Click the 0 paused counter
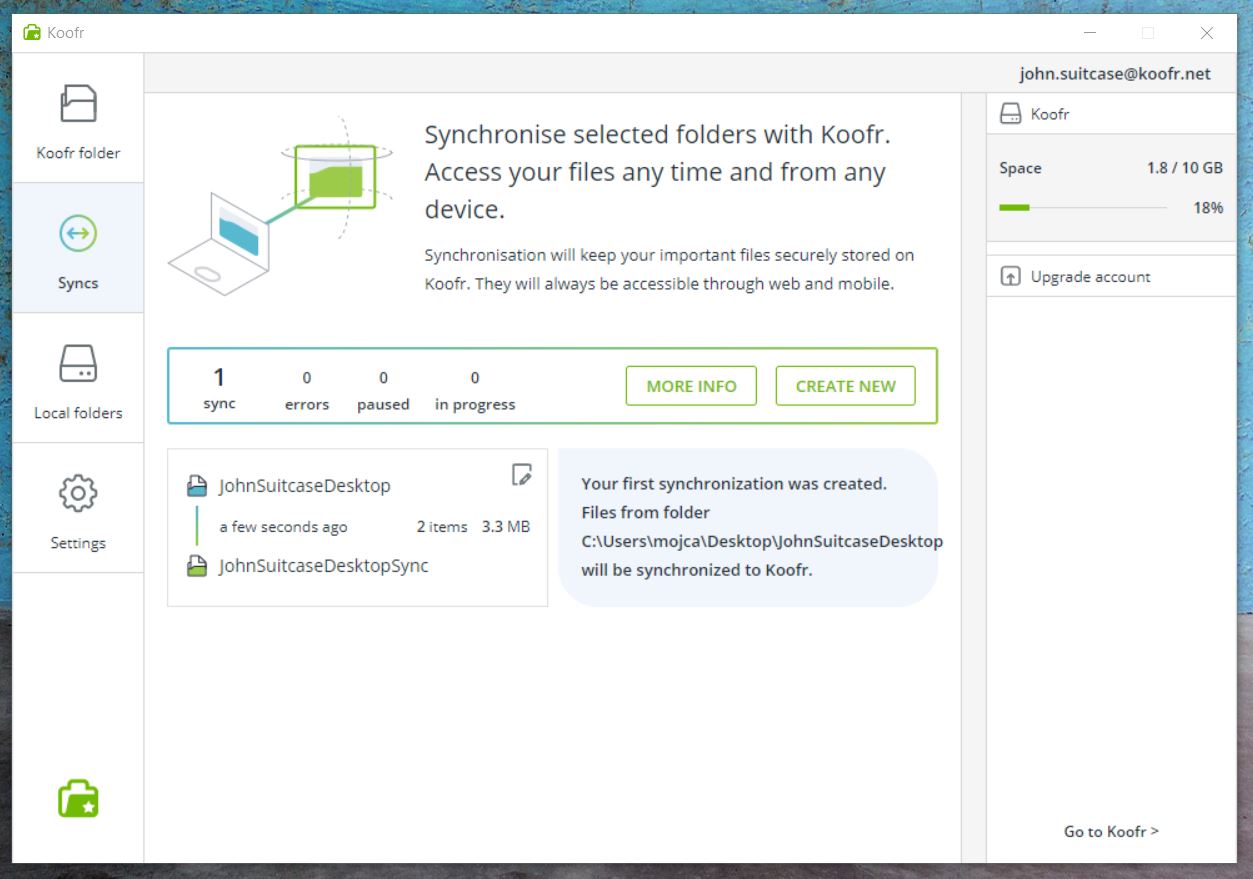 [x=383, y=391]
